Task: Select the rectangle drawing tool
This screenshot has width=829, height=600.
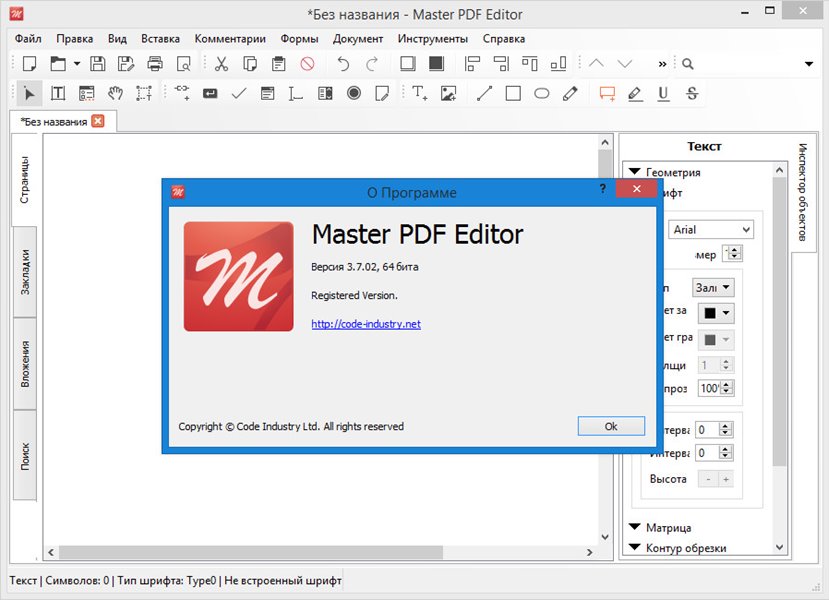Action: 513,94
